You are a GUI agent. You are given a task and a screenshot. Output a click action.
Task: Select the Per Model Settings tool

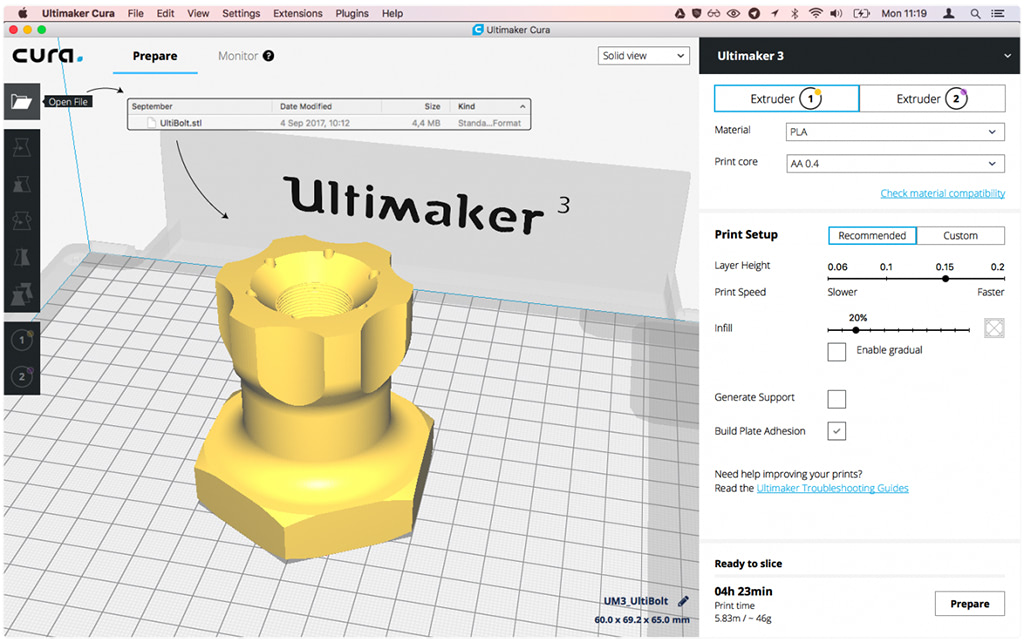pyautogui.click(x=22, y=293)
